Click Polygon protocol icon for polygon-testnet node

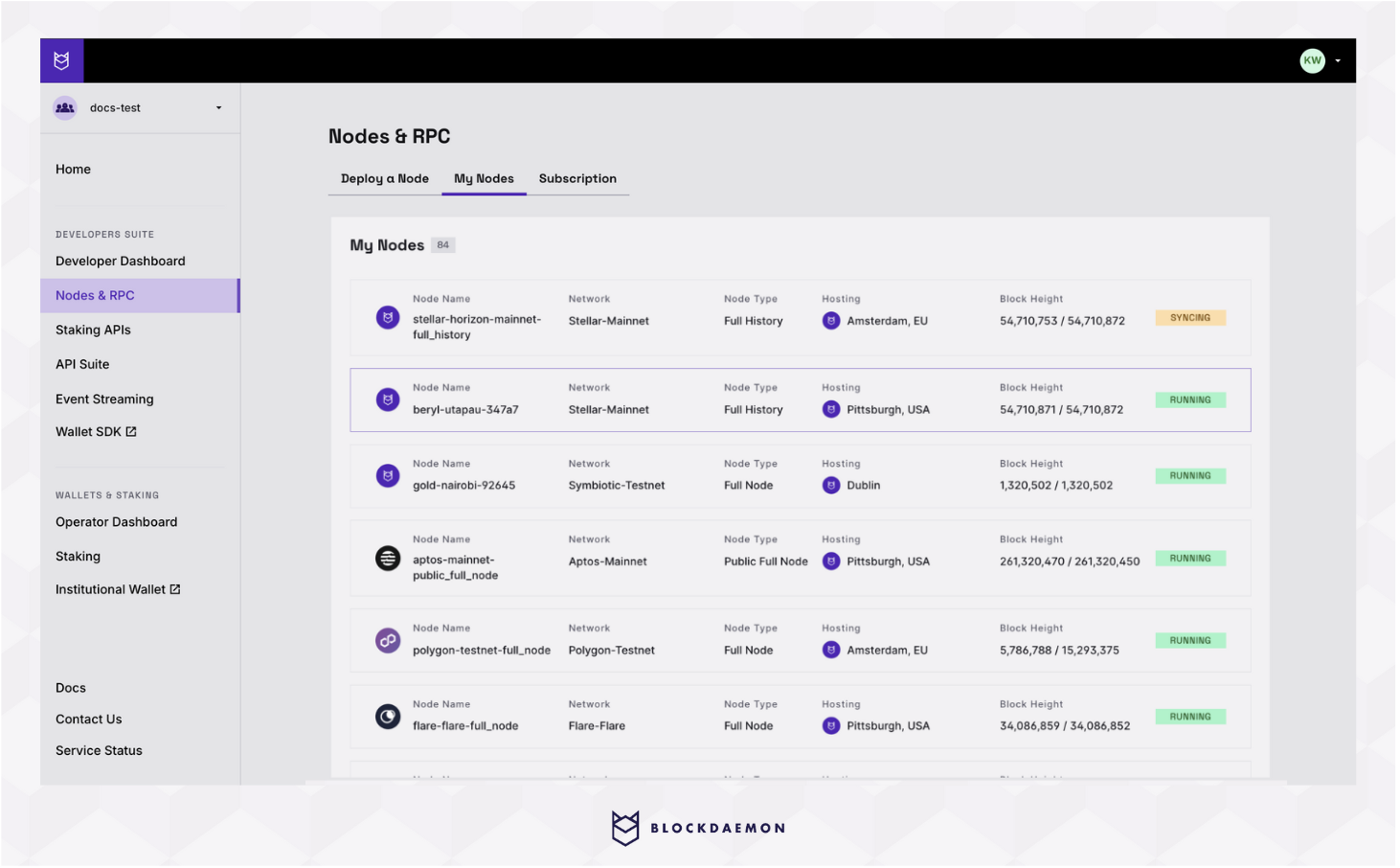(x=388, y=640)
